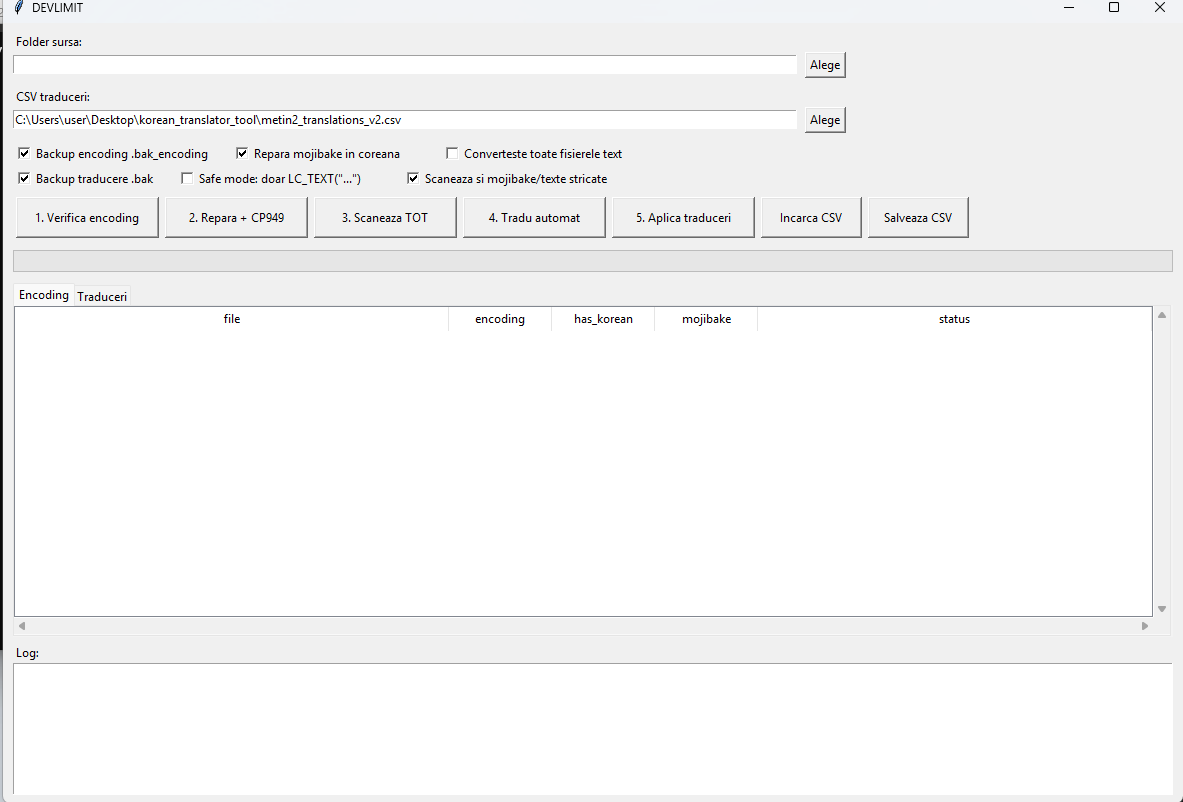Run 1. Verifica encoding
The width and height of the screenshot is (1183, 802).
88,217
